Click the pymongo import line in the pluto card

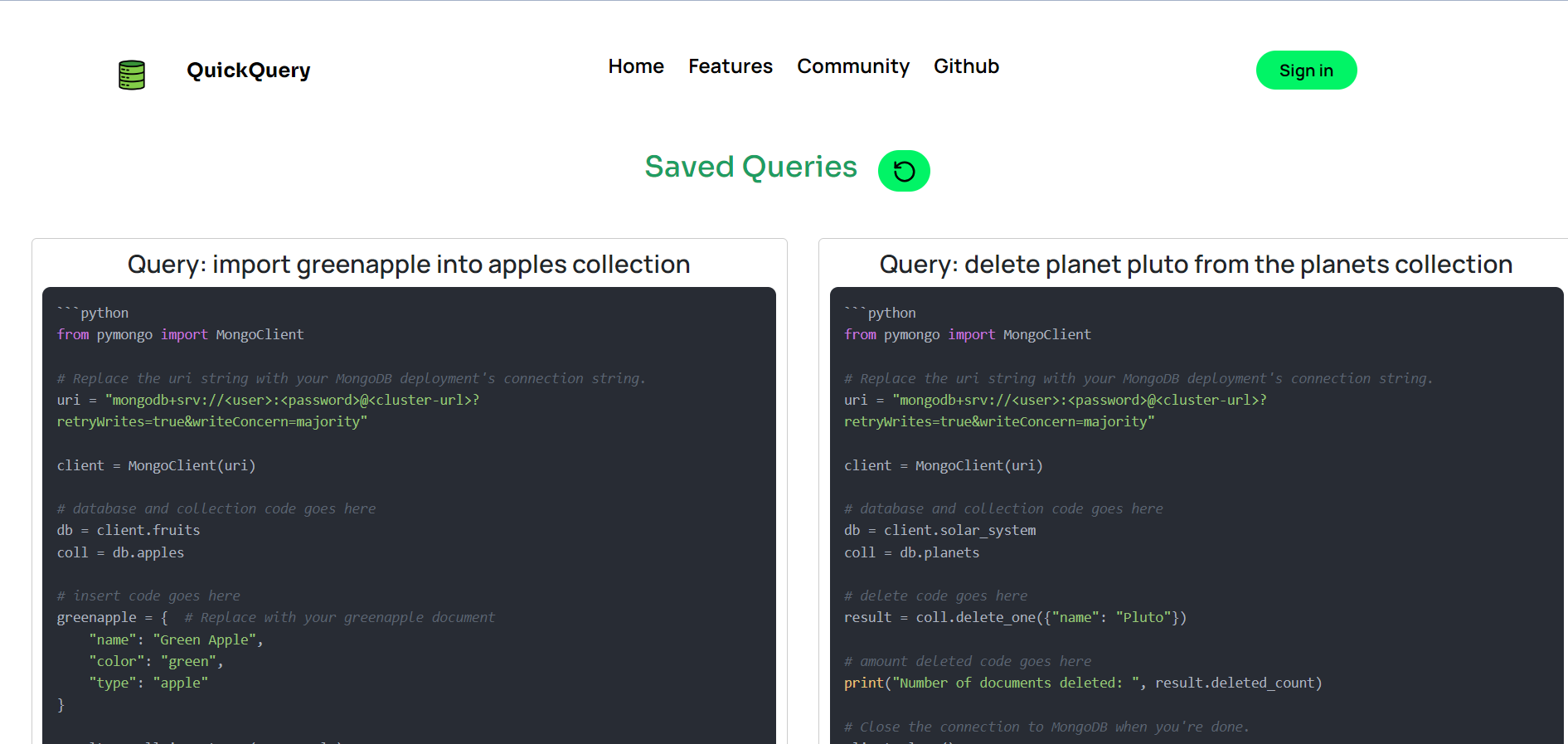click(968, 334)
